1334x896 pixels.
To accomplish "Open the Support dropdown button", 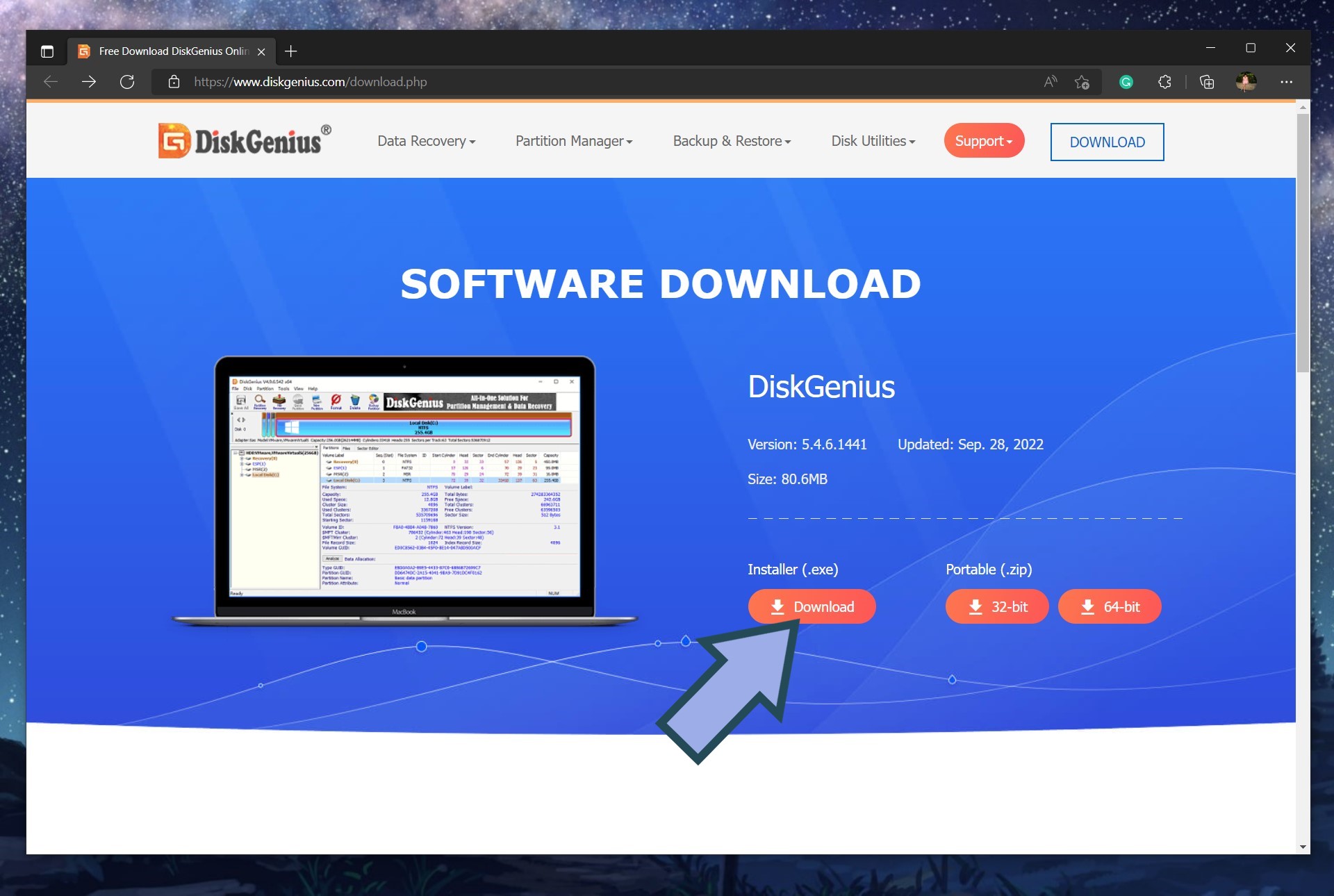I will point(984,140).
